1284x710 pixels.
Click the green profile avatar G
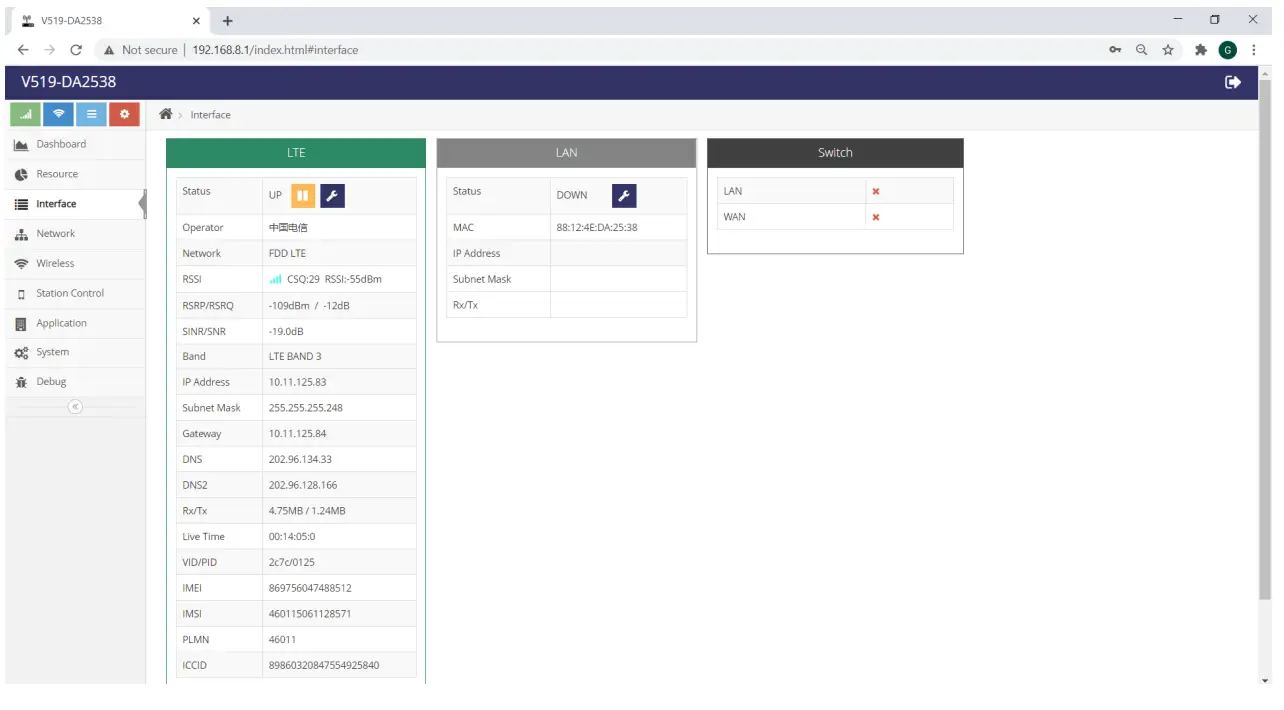pyautogui.click(x=1228, y=50)
